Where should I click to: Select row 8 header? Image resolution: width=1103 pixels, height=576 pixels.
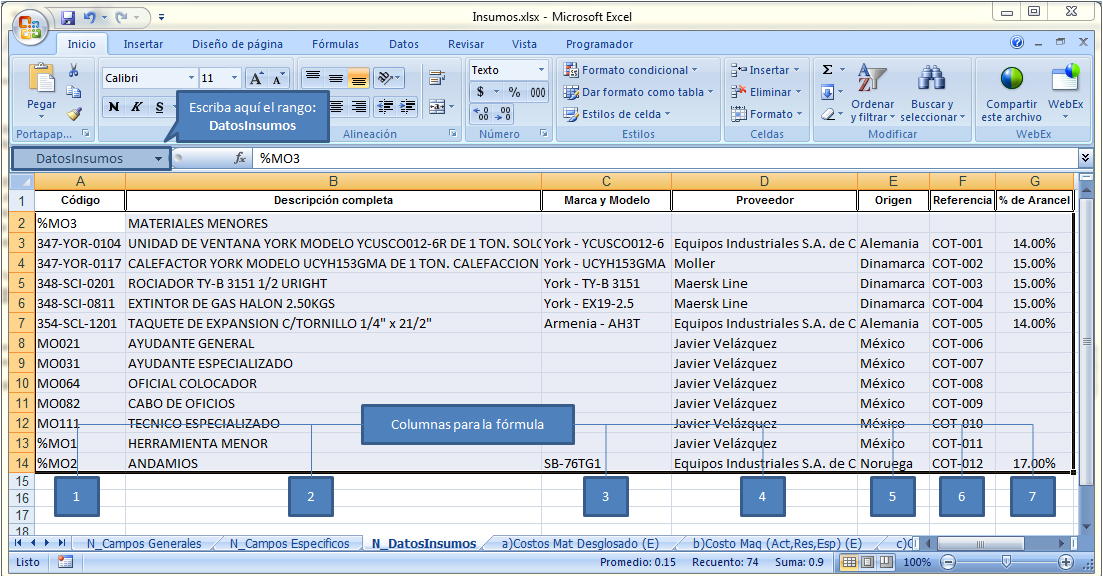pos(22,343)
